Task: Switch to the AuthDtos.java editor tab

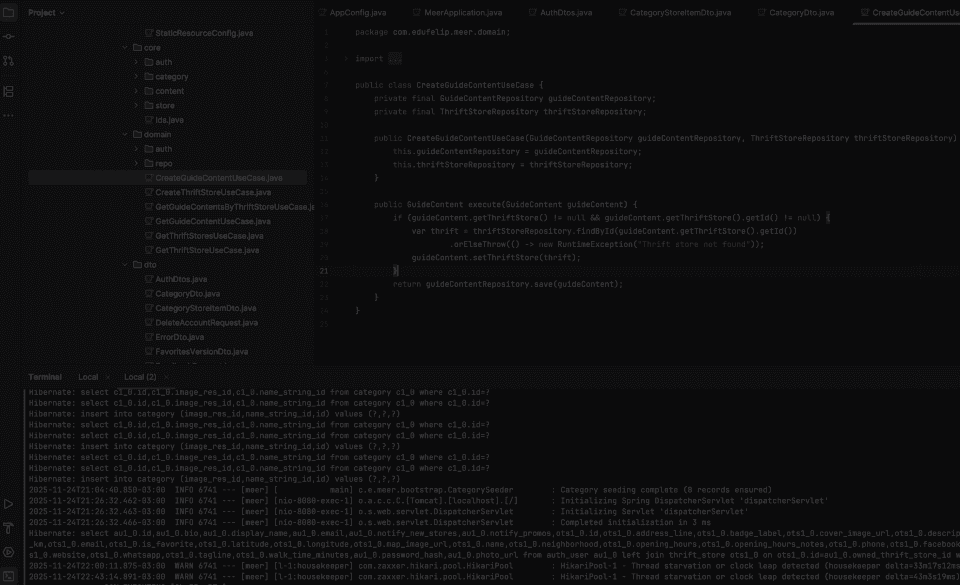Action: (x=565, y=13)
